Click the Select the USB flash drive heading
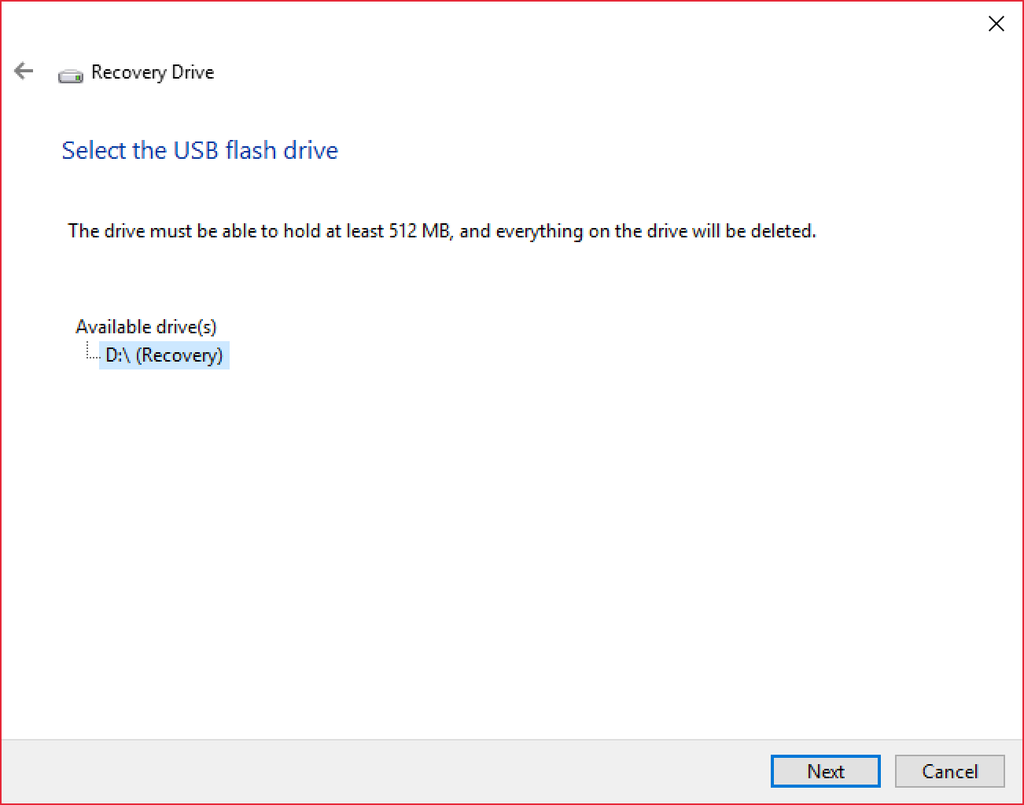Image resolution: width=1024 pixels, height=805 pixels. [x=199, y=150]
